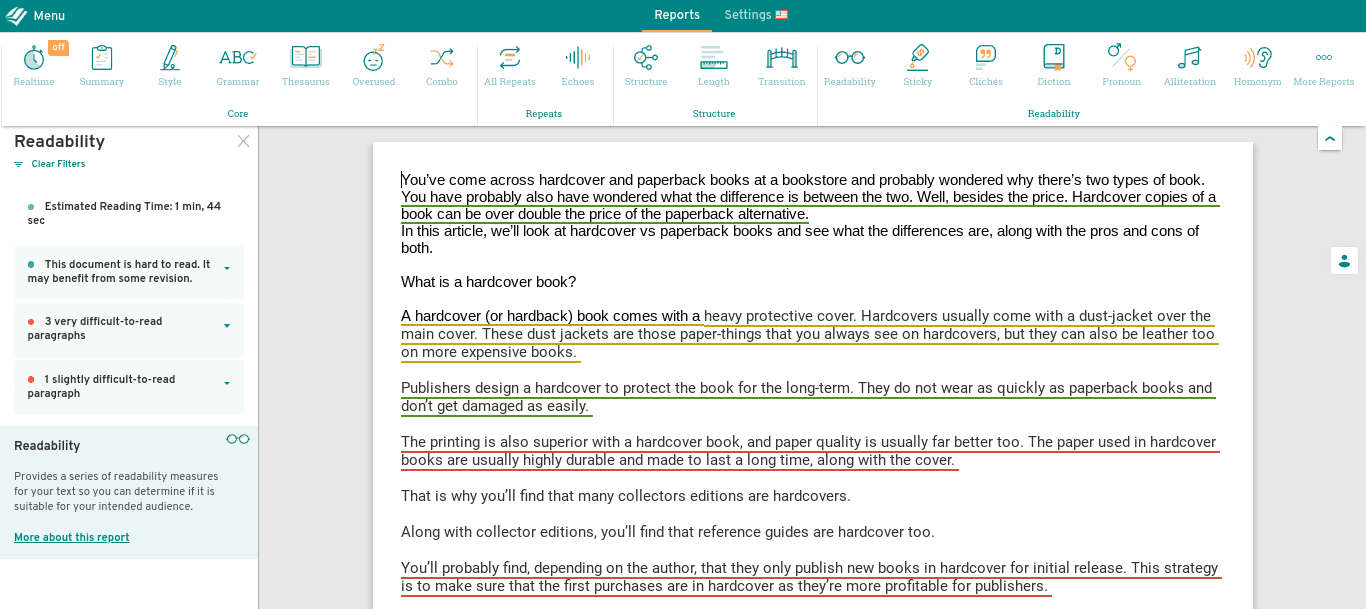Run the Sticky sentences report
The image size is (1366, 609).
918,65
